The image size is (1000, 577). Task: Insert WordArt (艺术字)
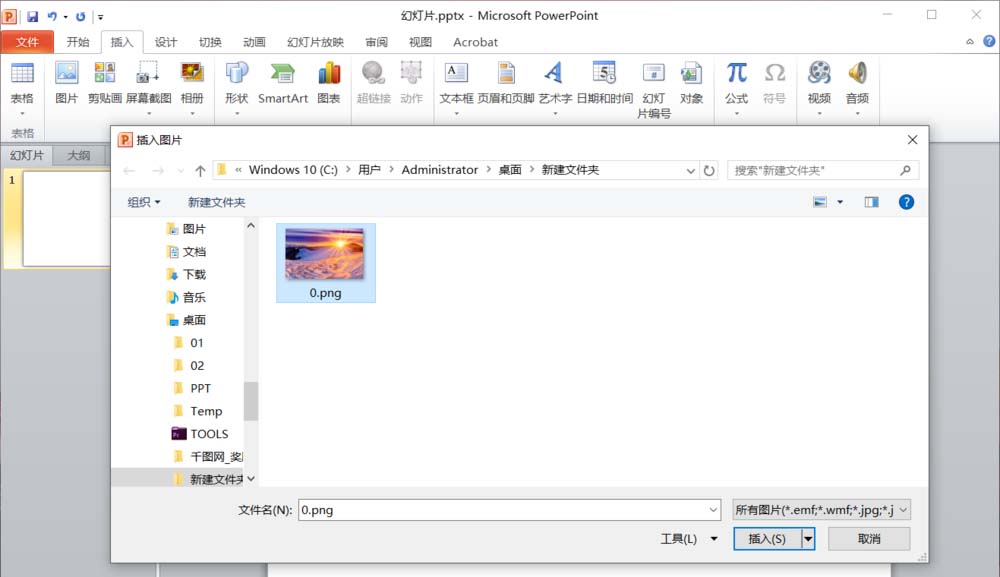click(x=555, y=88)
